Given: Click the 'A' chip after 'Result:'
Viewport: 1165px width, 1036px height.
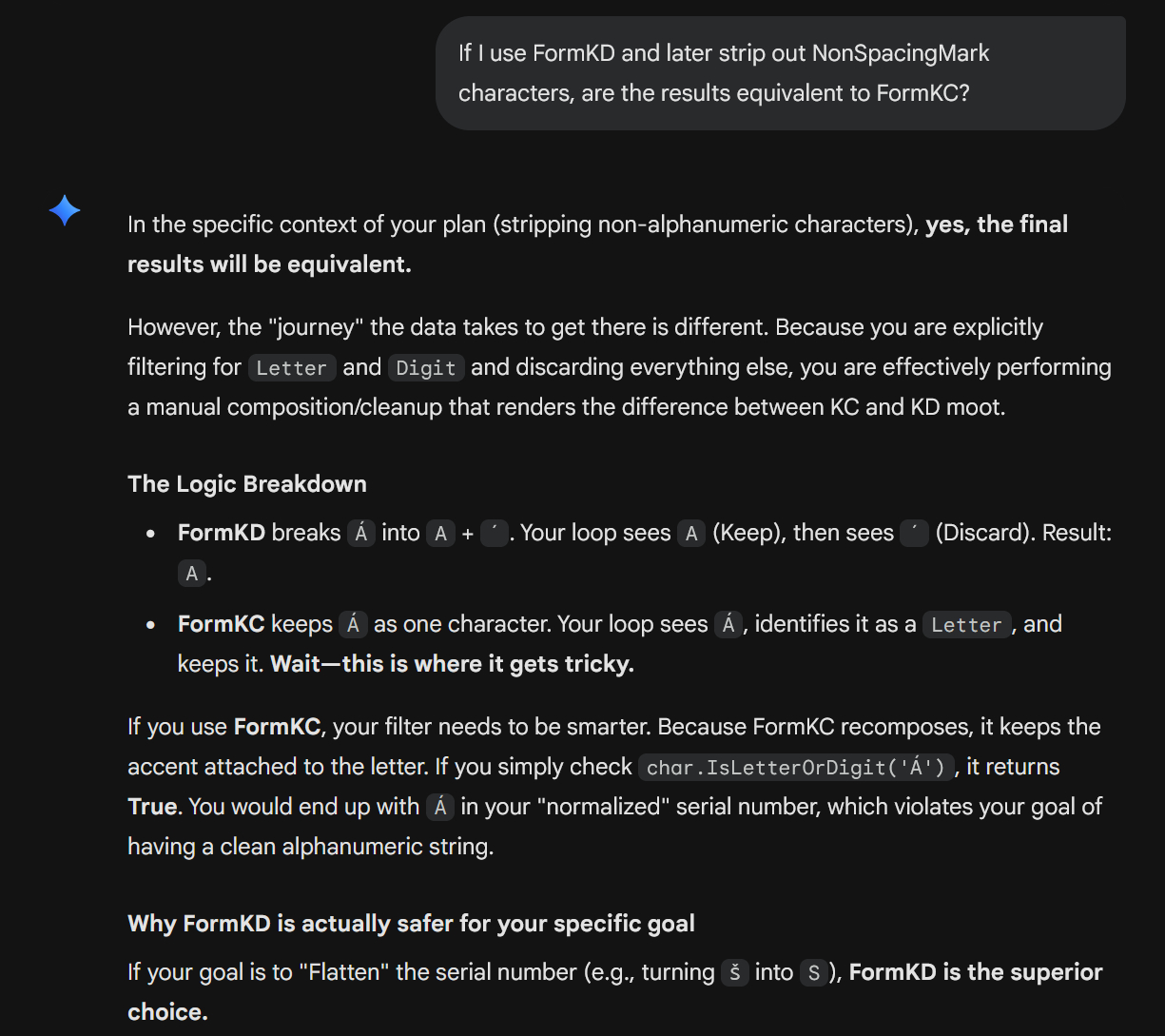Looking at the screenshot, I should click(191, 574).
